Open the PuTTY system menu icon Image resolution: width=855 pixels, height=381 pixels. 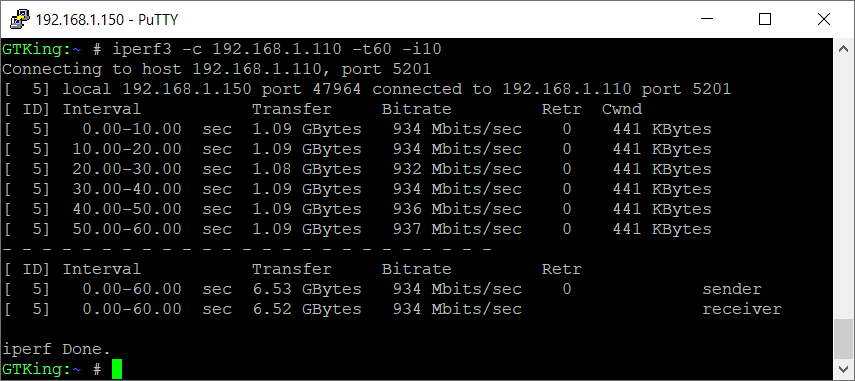pos(19,19)
